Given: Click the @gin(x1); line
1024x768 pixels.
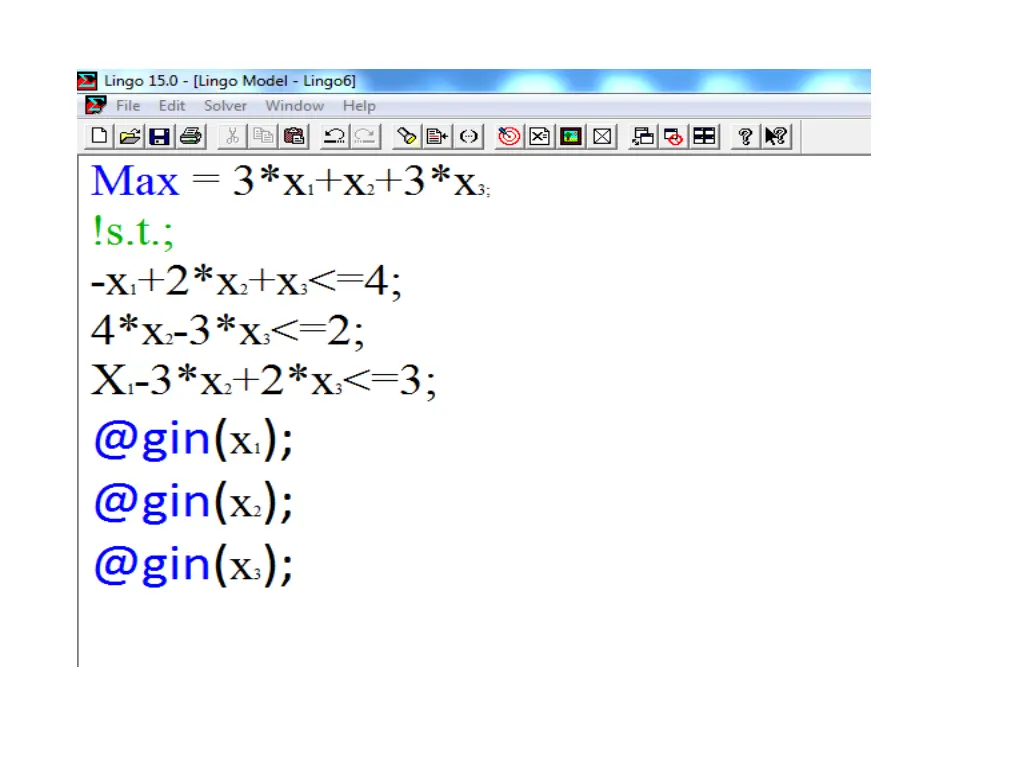Looking at the screenshot, I should 193,440.
